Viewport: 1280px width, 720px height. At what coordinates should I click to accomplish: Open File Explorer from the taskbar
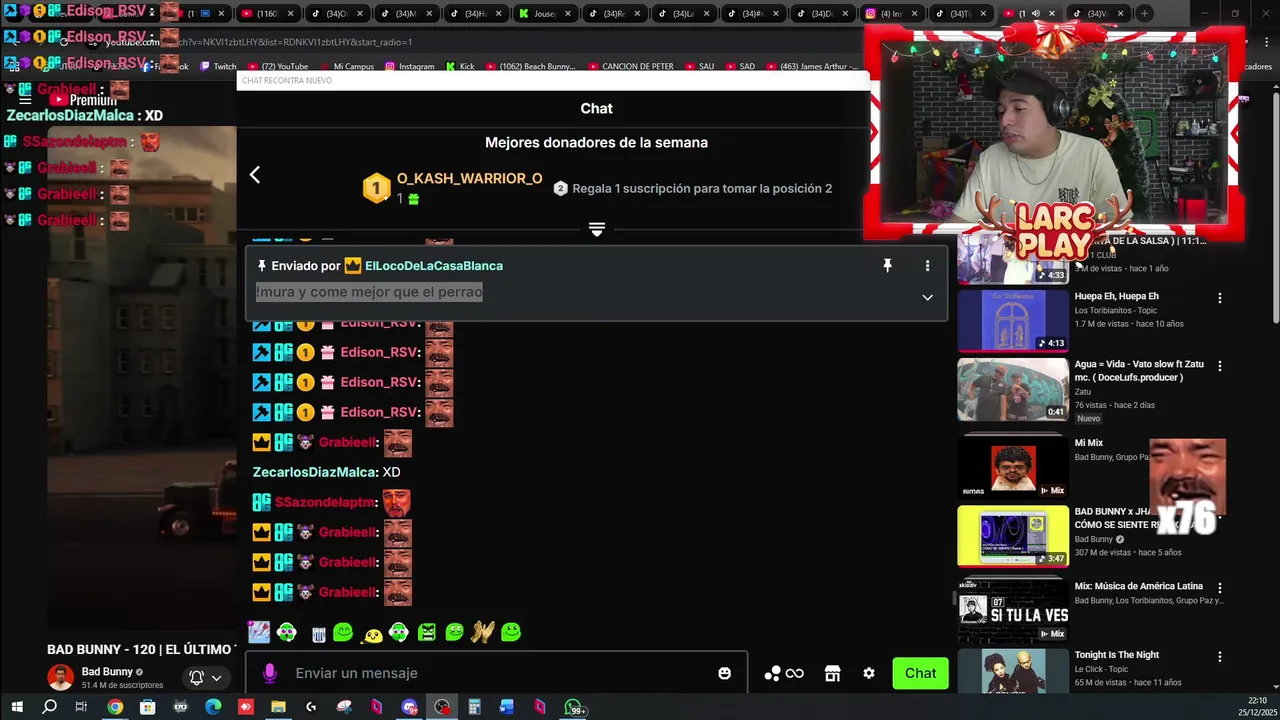pos(278,707)
